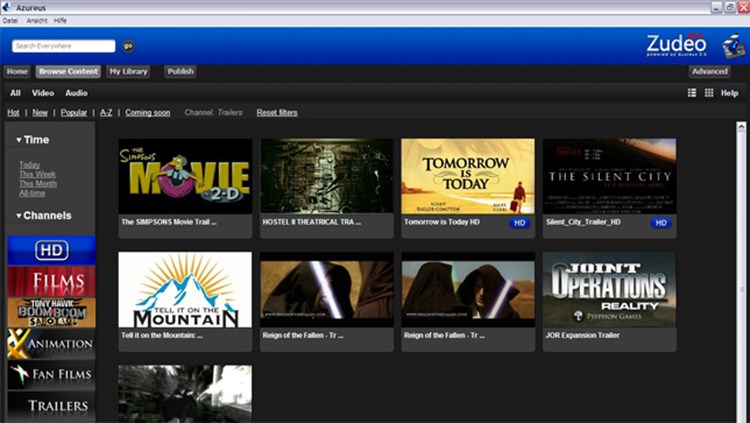Screen dimensions: 750x423
Task: Open the Publish tab
Action: [180, 71]
